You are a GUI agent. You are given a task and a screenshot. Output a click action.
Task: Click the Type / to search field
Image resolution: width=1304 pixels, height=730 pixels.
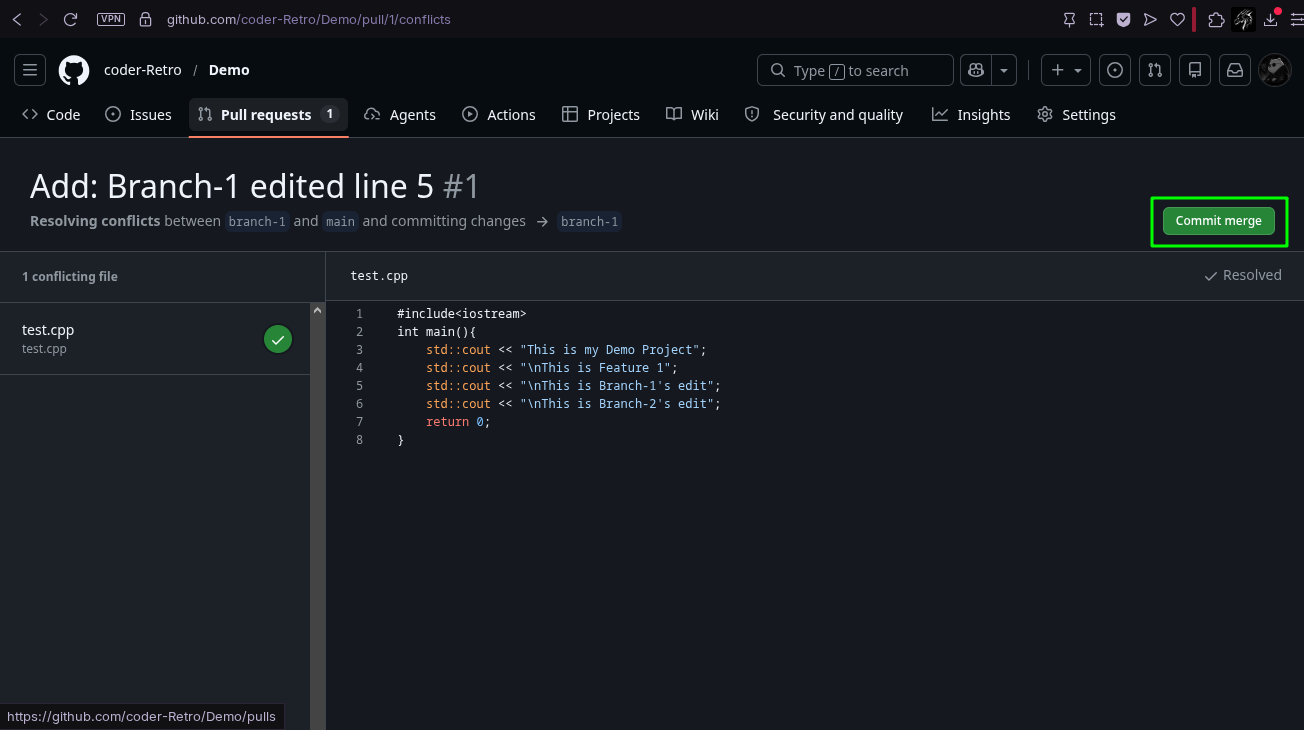coord(855,70)
